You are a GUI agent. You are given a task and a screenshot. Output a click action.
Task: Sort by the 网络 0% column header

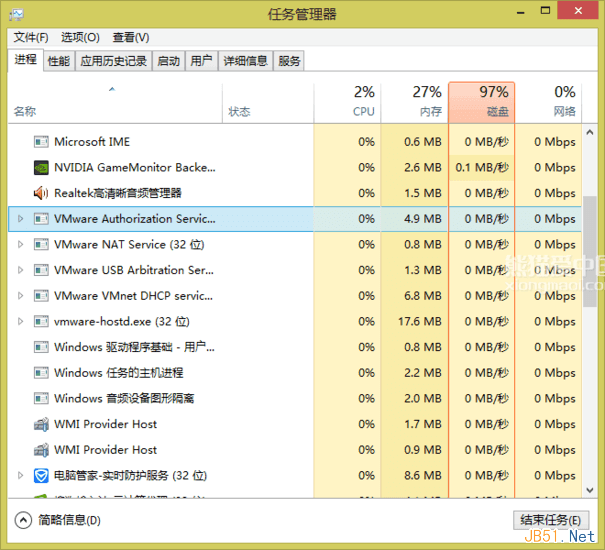549,103
